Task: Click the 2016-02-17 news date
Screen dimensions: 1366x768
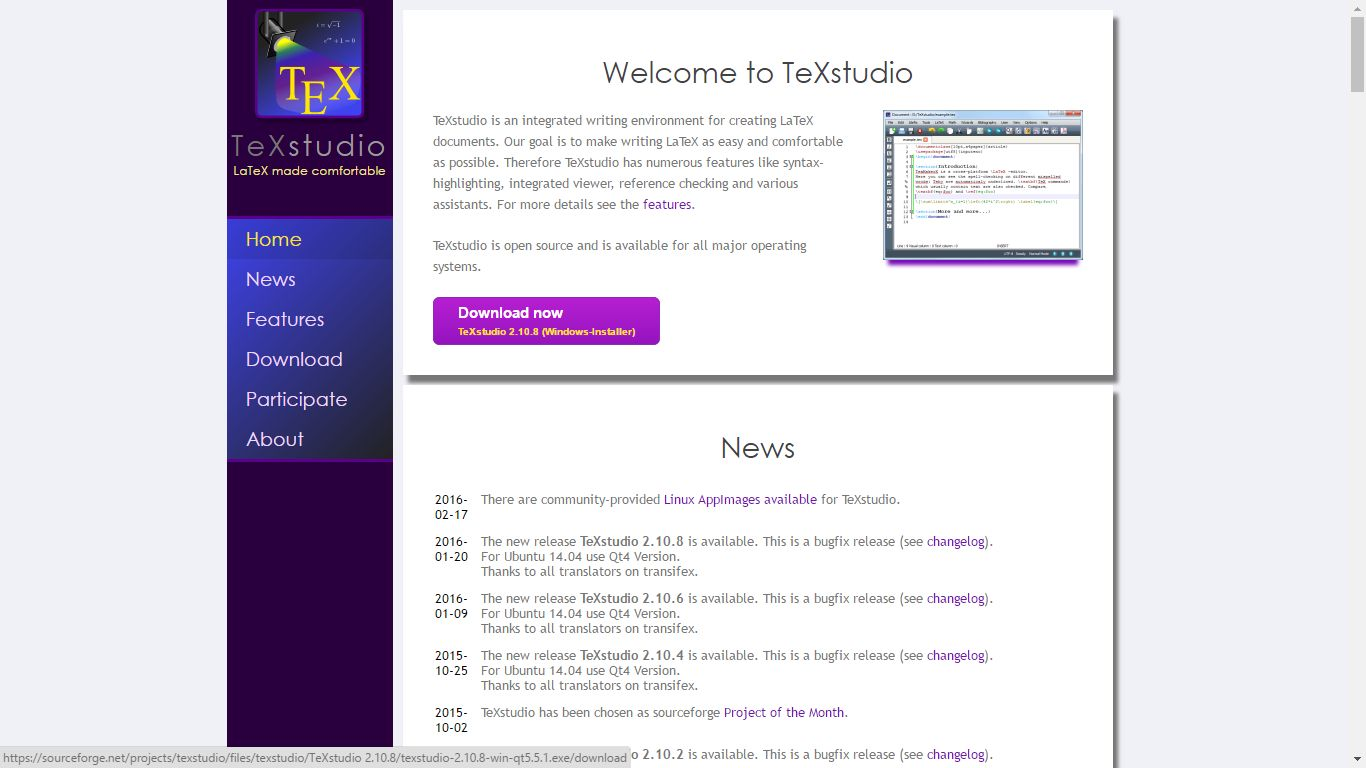Action: click(451, 507)
